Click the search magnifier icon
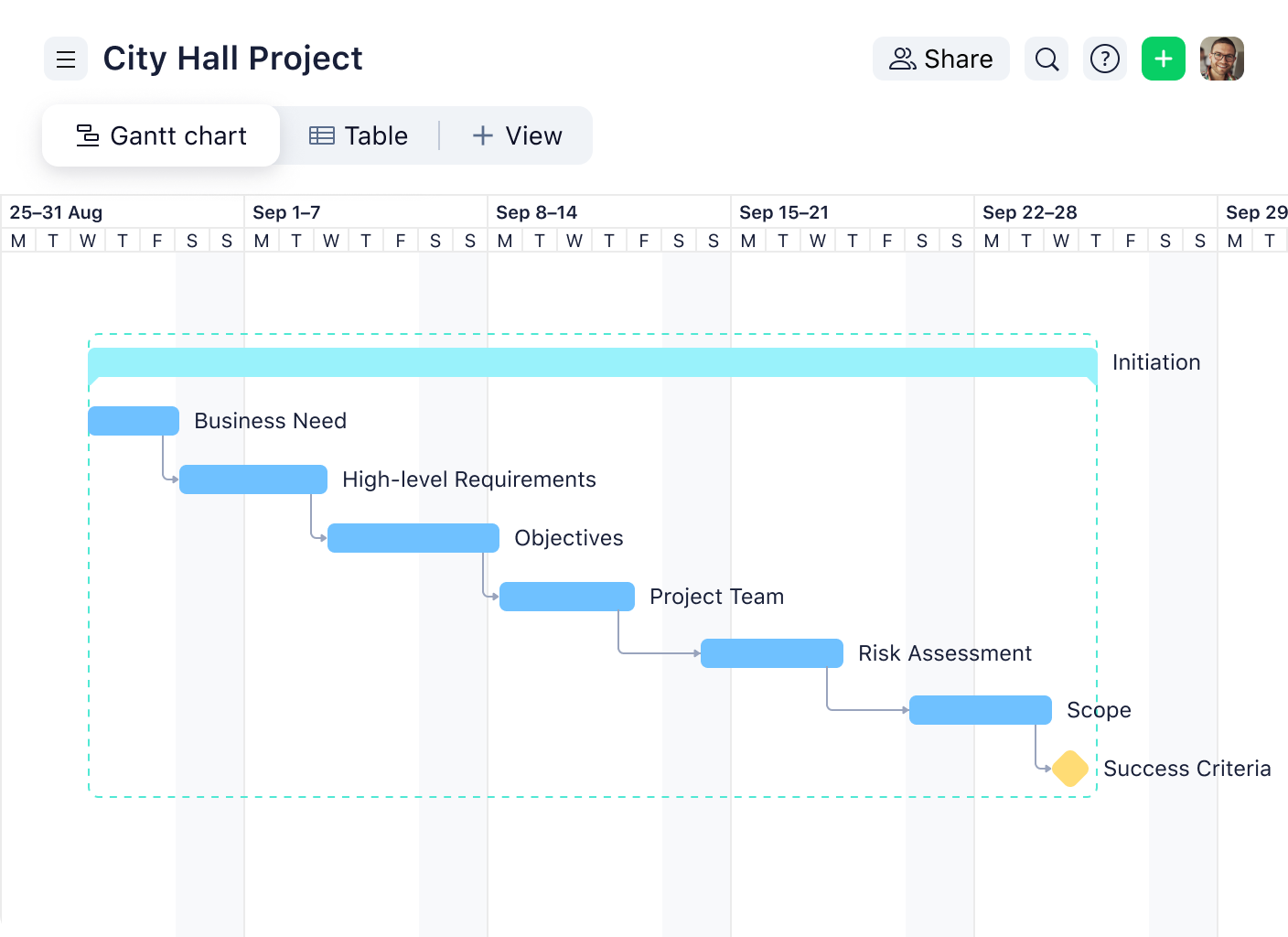 point(1046,59)
